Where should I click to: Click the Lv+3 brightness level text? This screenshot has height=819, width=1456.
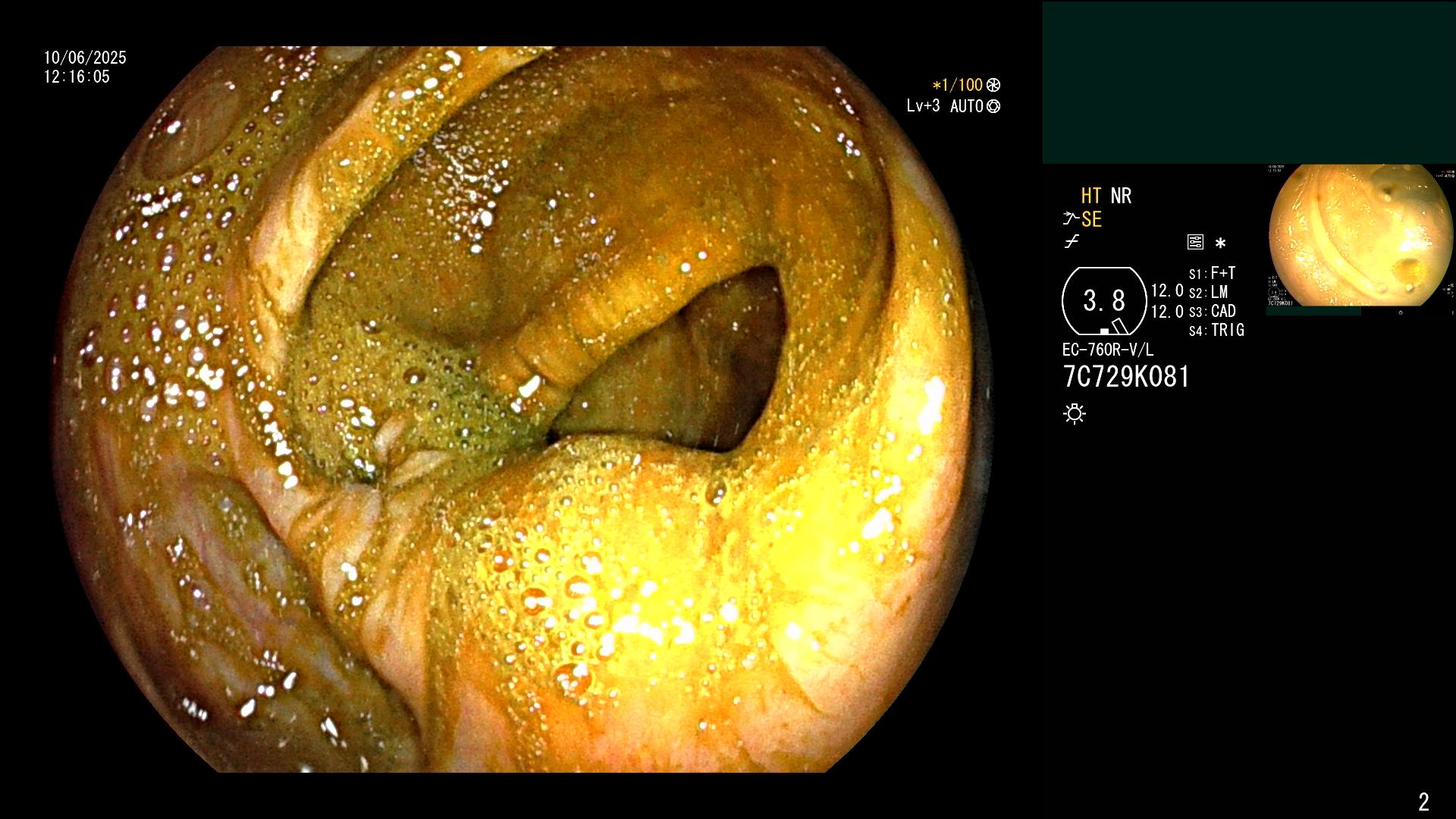pos(923,106)
